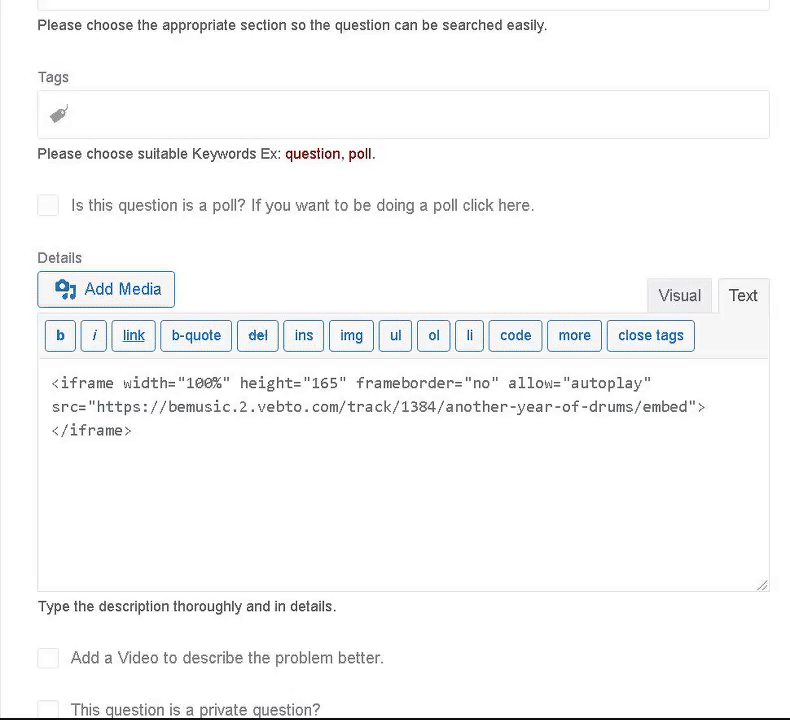Image resolution: width=790 pixels, height=720 pixels.
Task: Open Add Media dialog
Action: click(106, 290)
